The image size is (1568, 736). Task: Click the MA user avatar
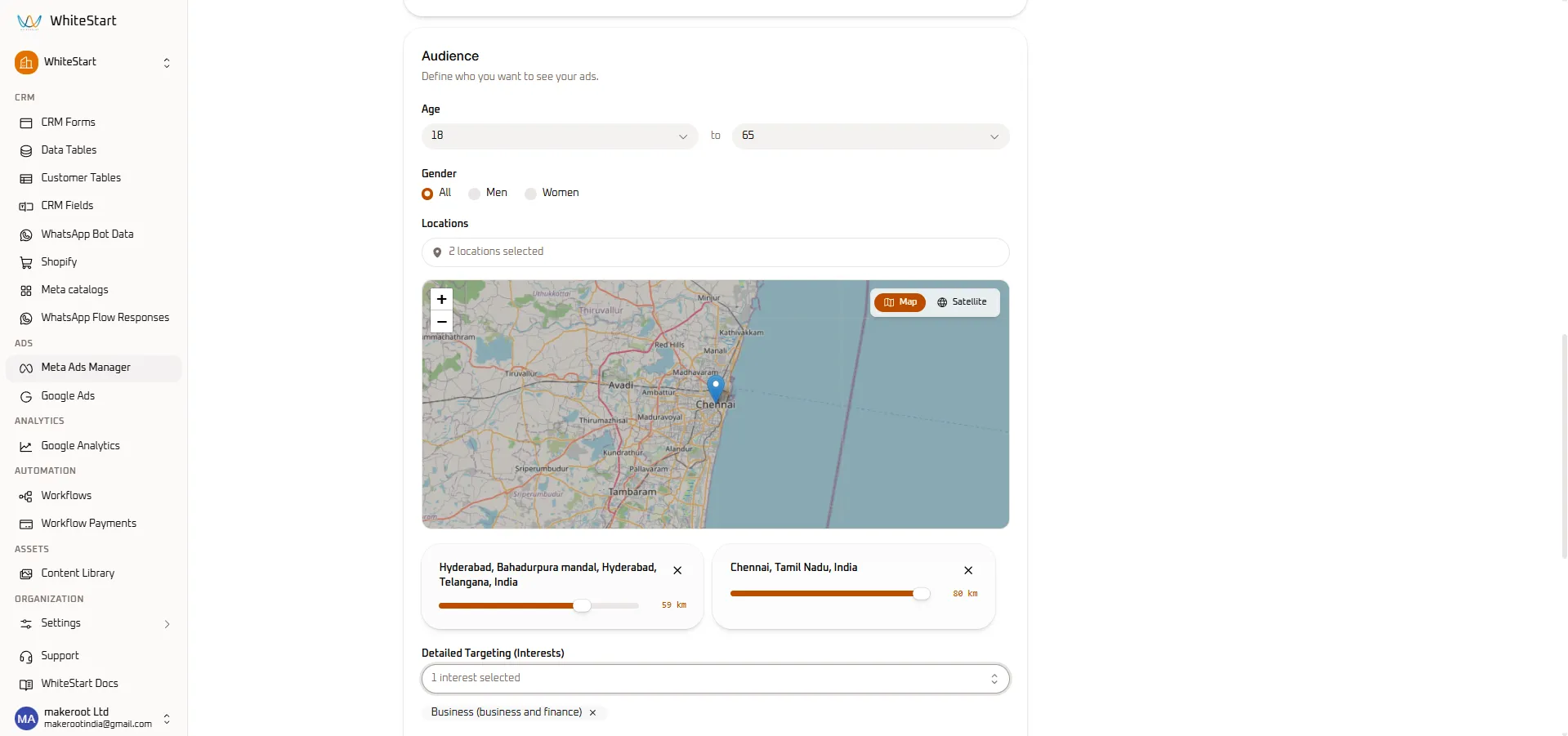point(26,719)
